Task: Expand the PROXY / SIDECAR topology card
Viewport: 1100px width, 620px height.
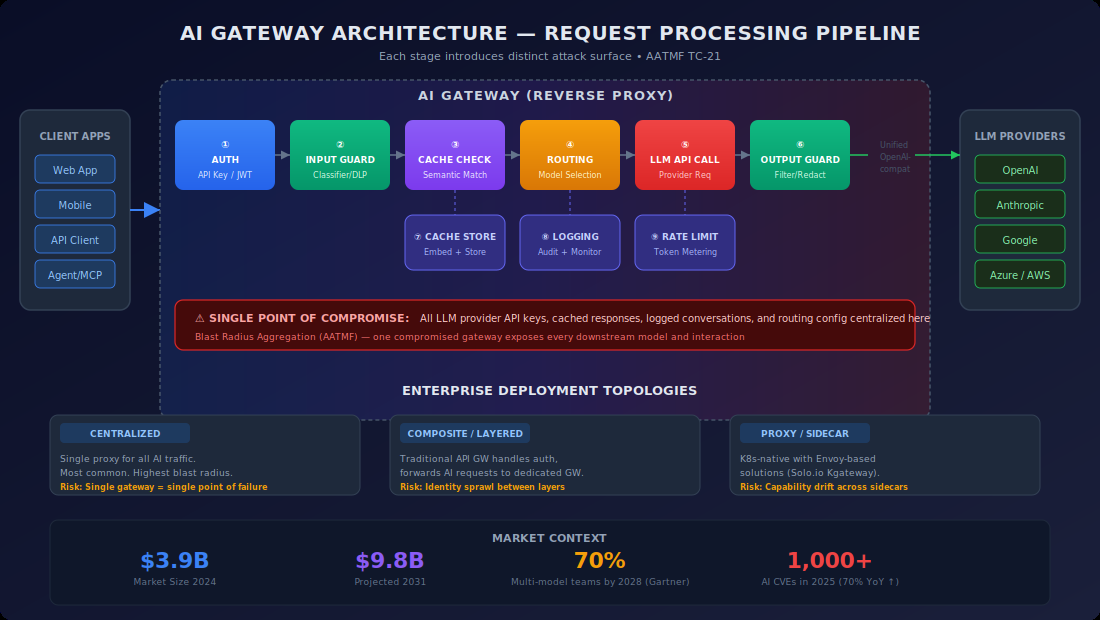Action: 804,433
